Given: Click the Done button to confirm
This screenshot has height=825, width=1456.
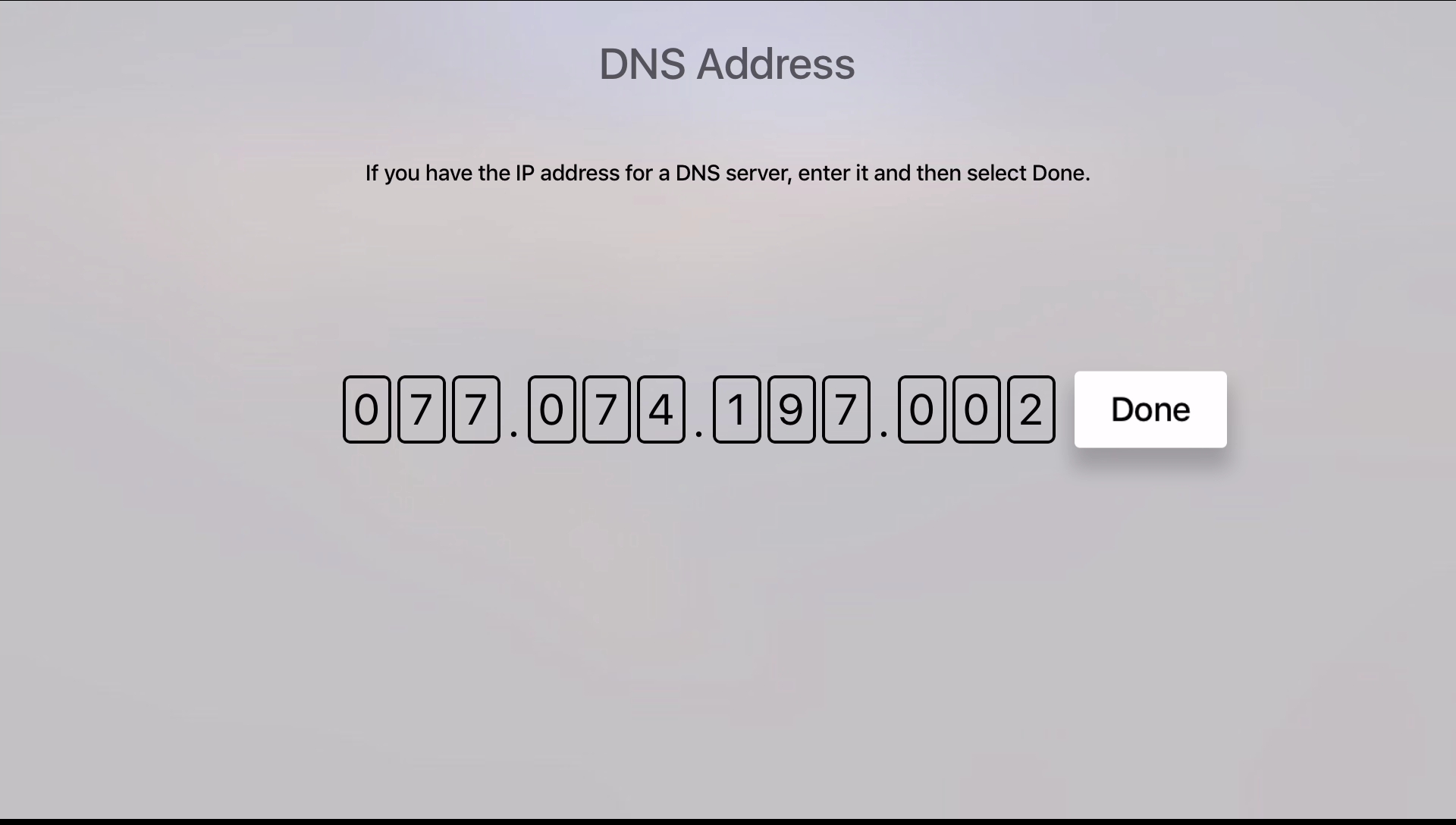Looking at the screenshot, I should (x=1150, y=408).
